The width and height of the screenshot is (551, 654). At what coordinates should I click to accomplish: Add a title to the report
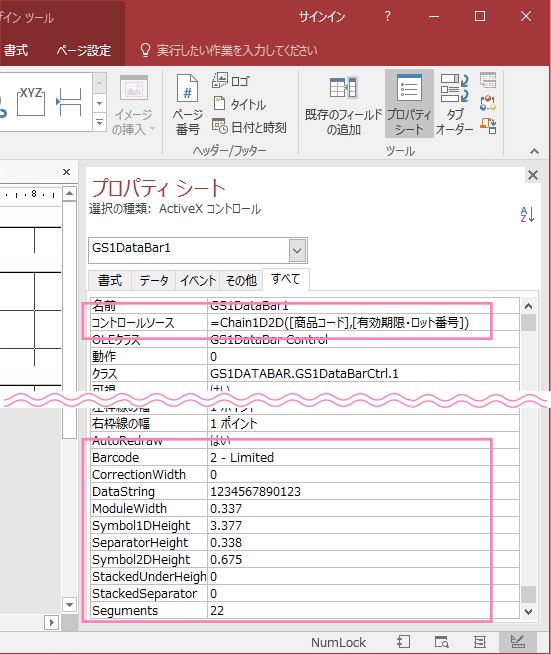(x=239, y=104)
